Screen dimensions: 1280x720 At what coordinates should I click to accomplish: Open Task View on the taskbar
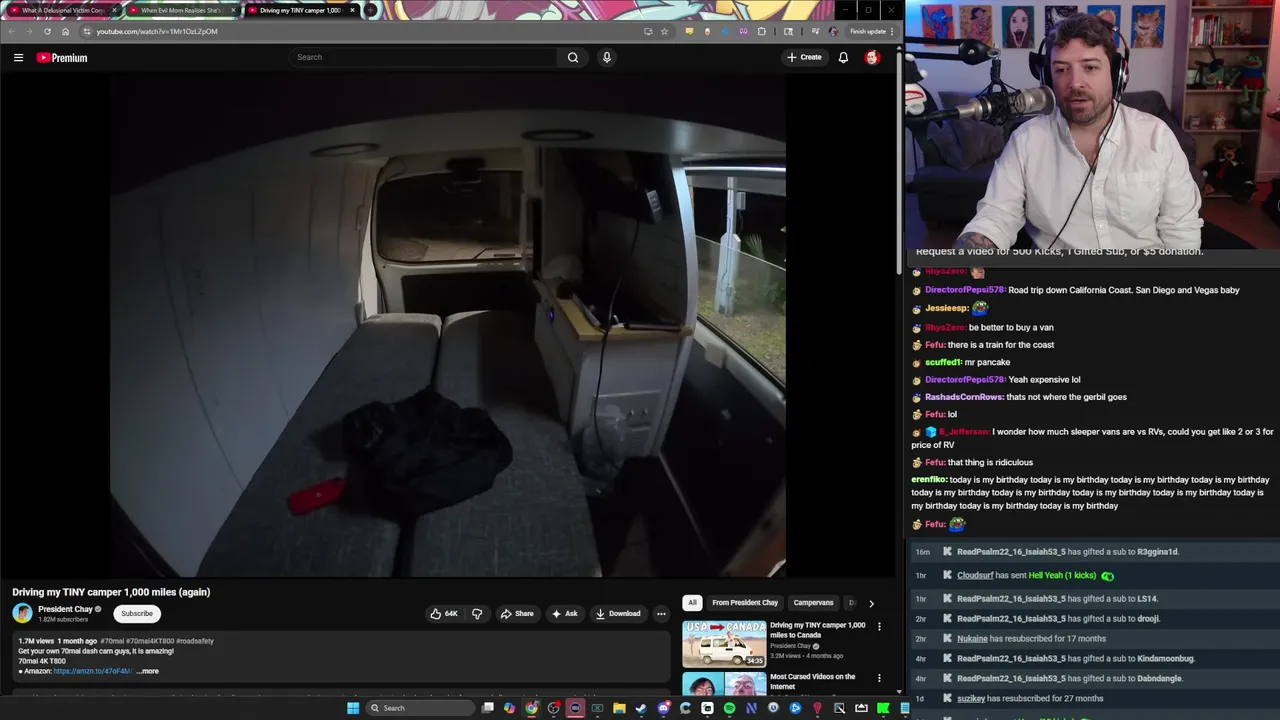[x=487, y=708]
